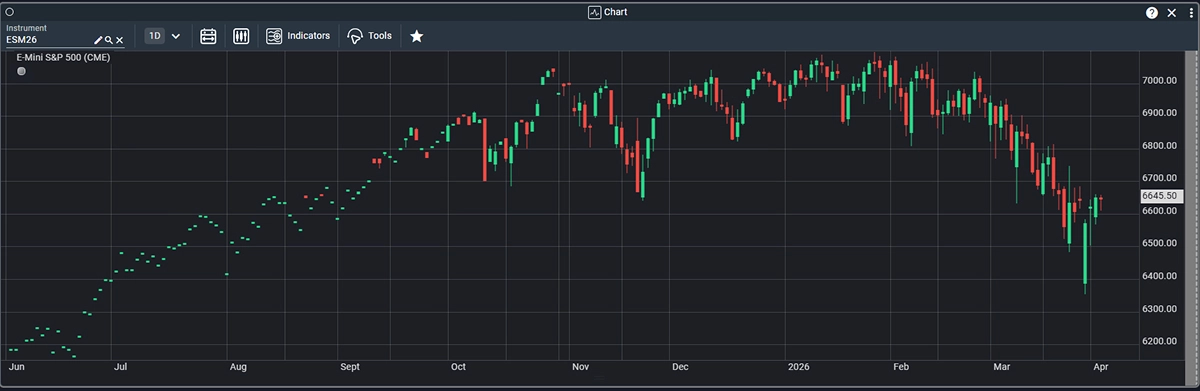Open the chart type candlestick icon

[x=241, y=36]
